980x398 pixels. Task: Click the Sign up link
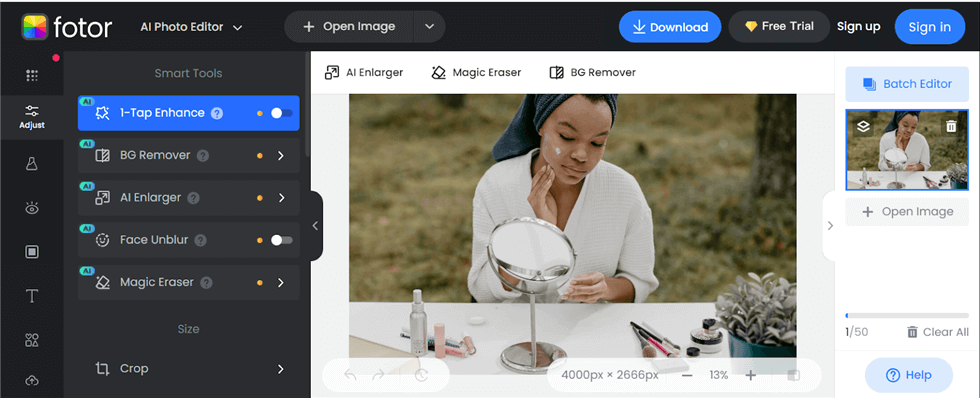click(859, 27)
